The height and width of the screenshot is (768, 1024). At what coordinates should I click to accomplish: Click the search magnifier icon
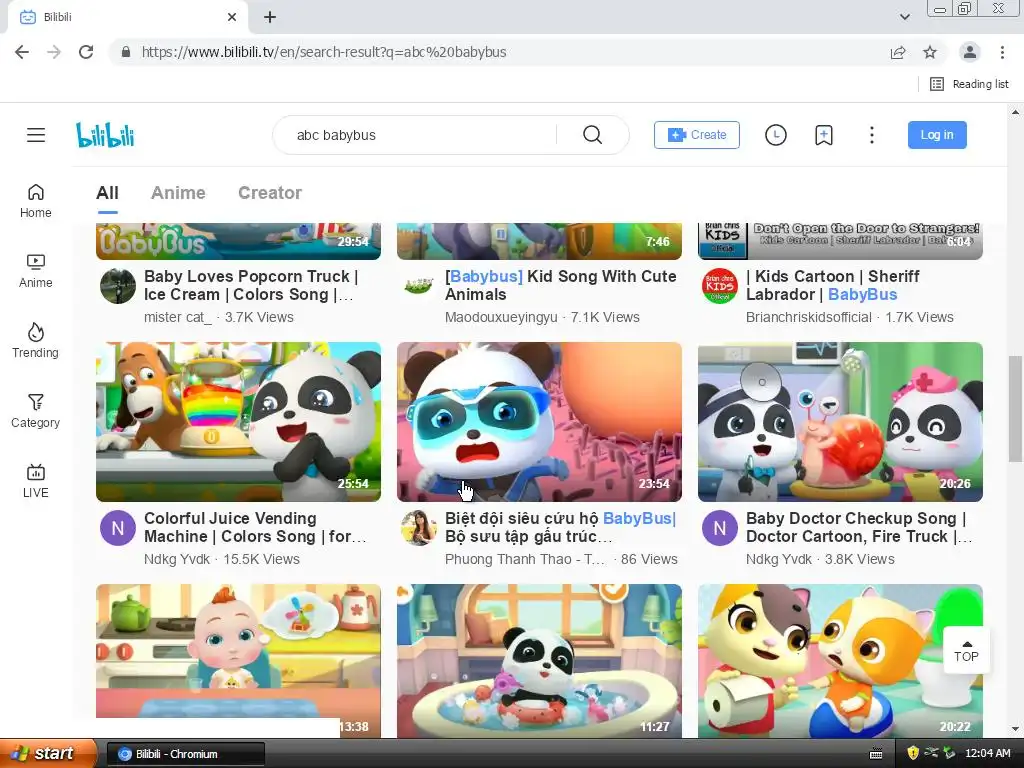[x=592, y=135]
